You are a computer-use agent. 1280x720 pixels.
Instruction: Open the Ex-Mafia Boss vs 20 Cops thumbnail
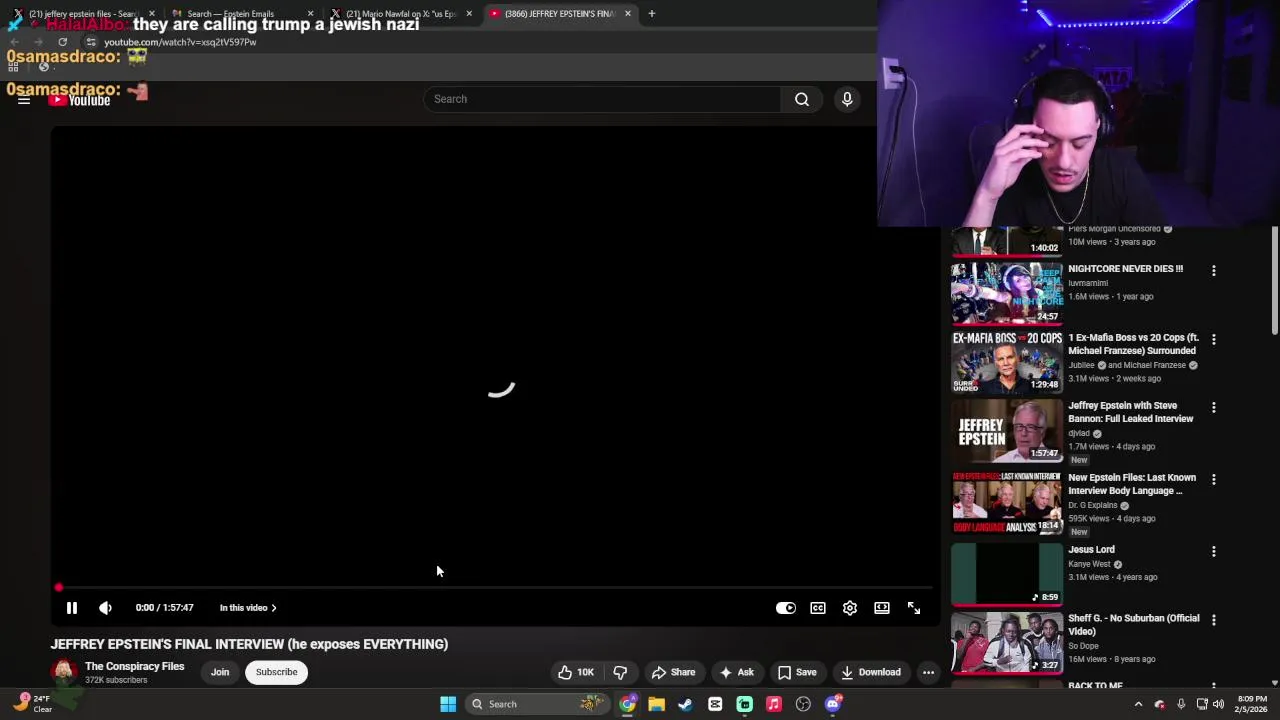tap(1007, 362)
